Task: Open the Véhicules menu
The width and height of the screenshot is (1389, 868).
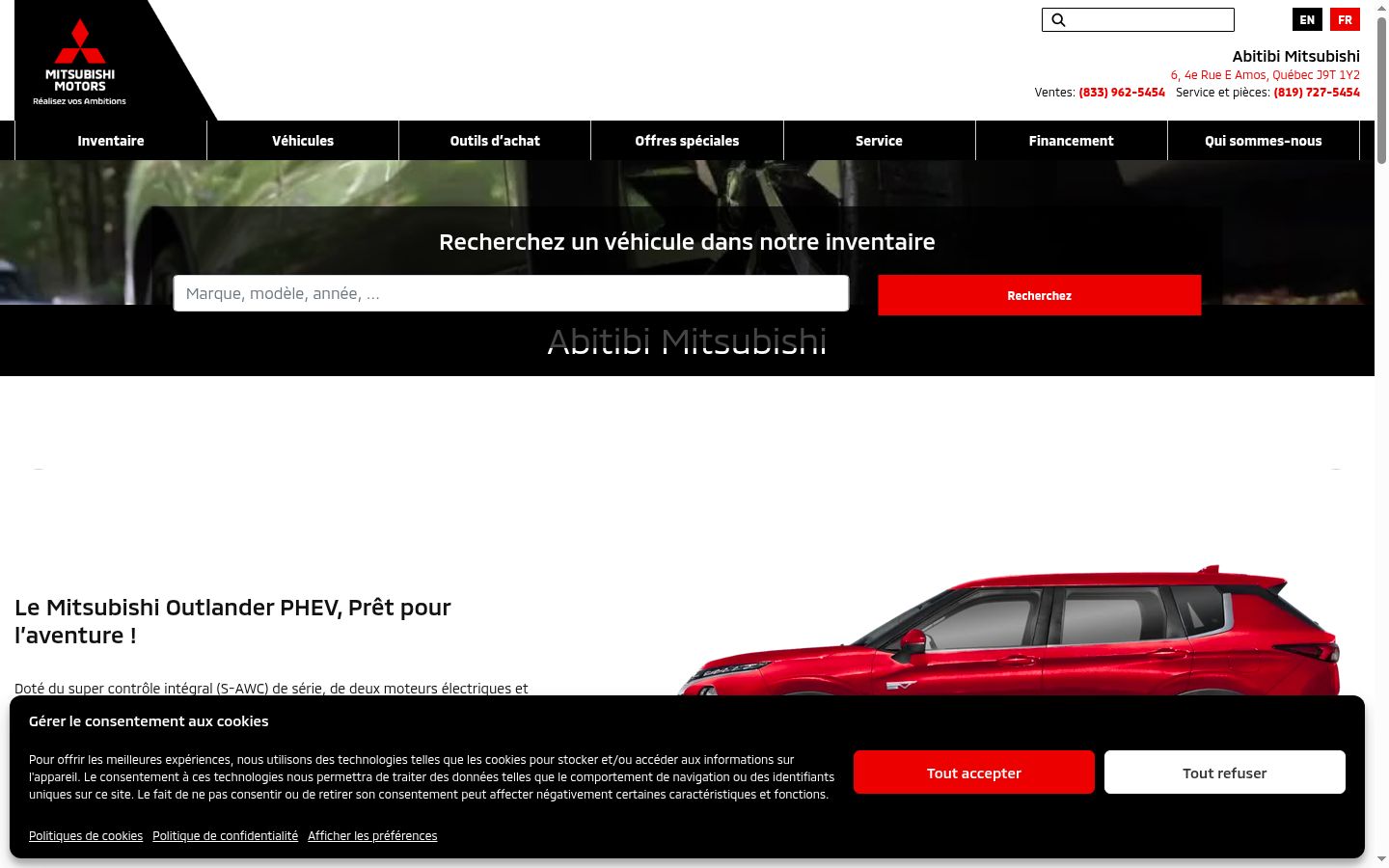Action: click(x=303, y=141)
